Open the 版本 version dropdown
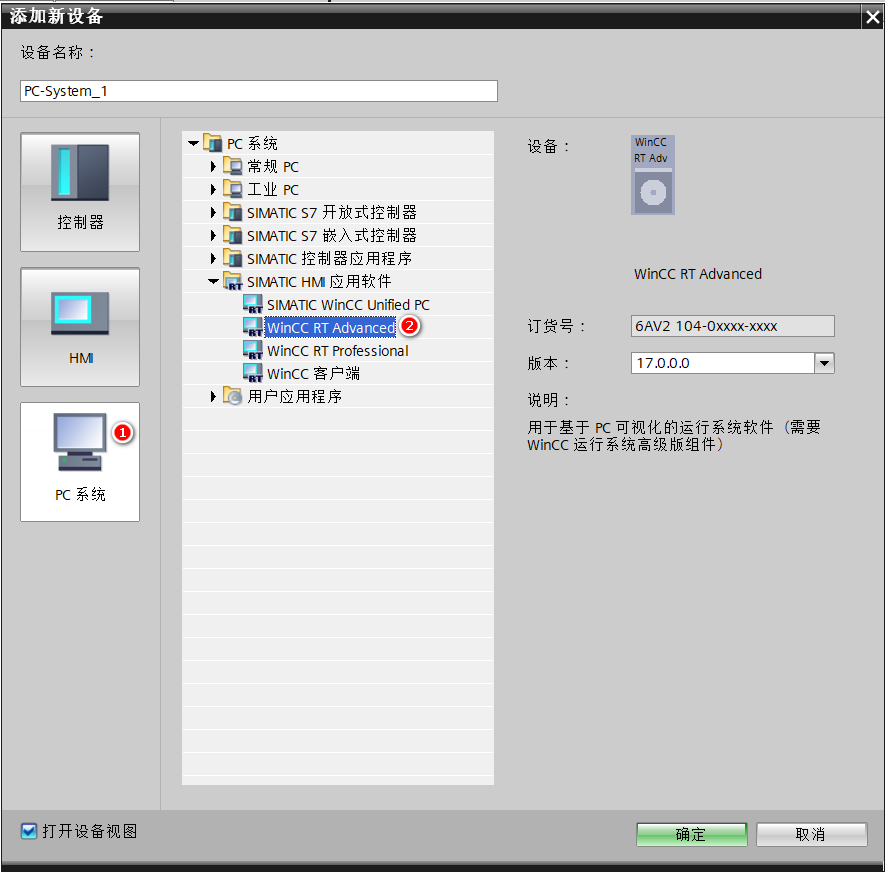 click(824, 363)
